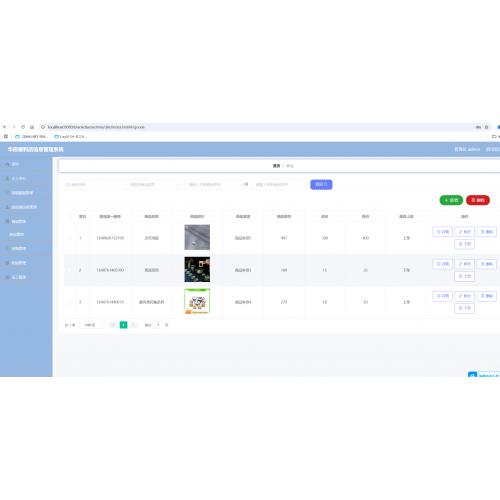Toggle the select-all checkbox in table header
Screen dimensions: 500x500
coord(70,217)
